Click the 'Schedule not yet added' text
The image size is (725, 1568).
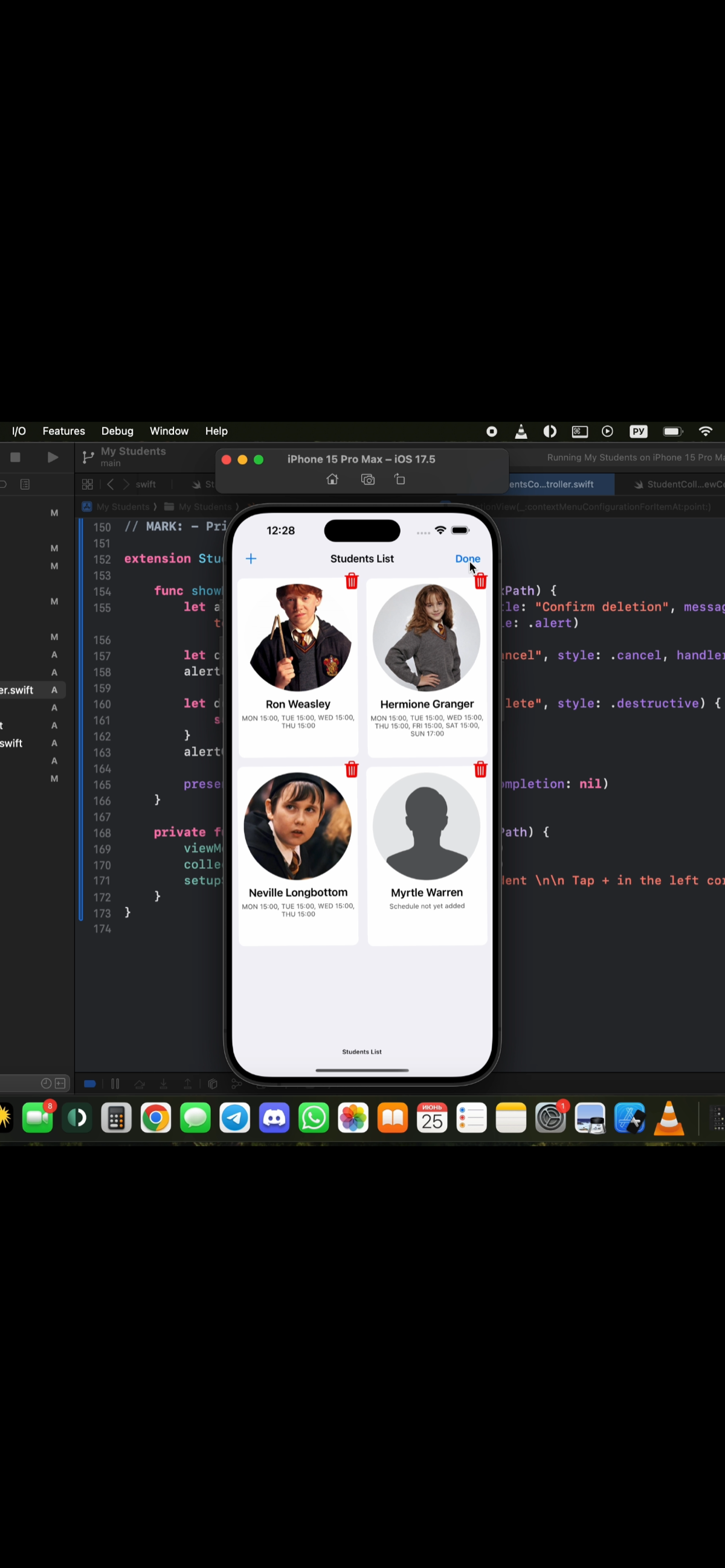coord(427,906)
